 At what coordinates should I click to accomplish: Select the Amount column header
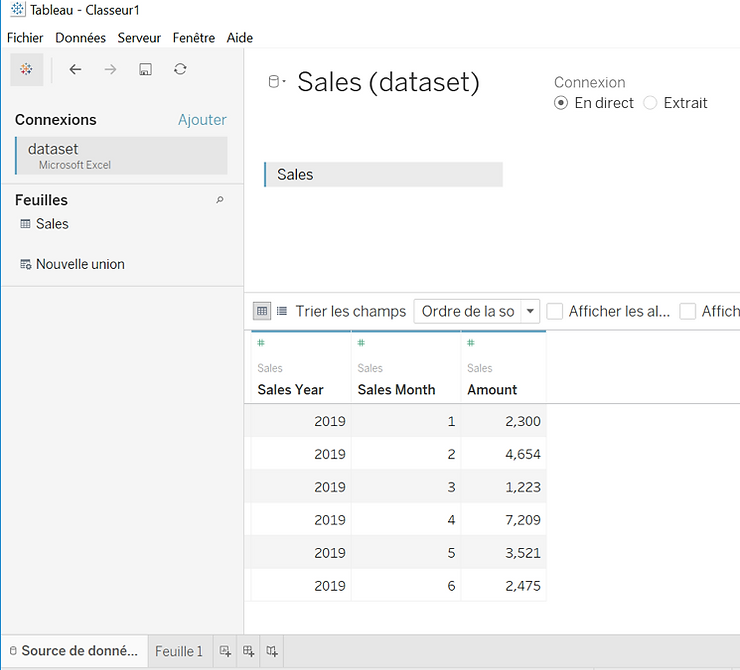tap(492, 390)
